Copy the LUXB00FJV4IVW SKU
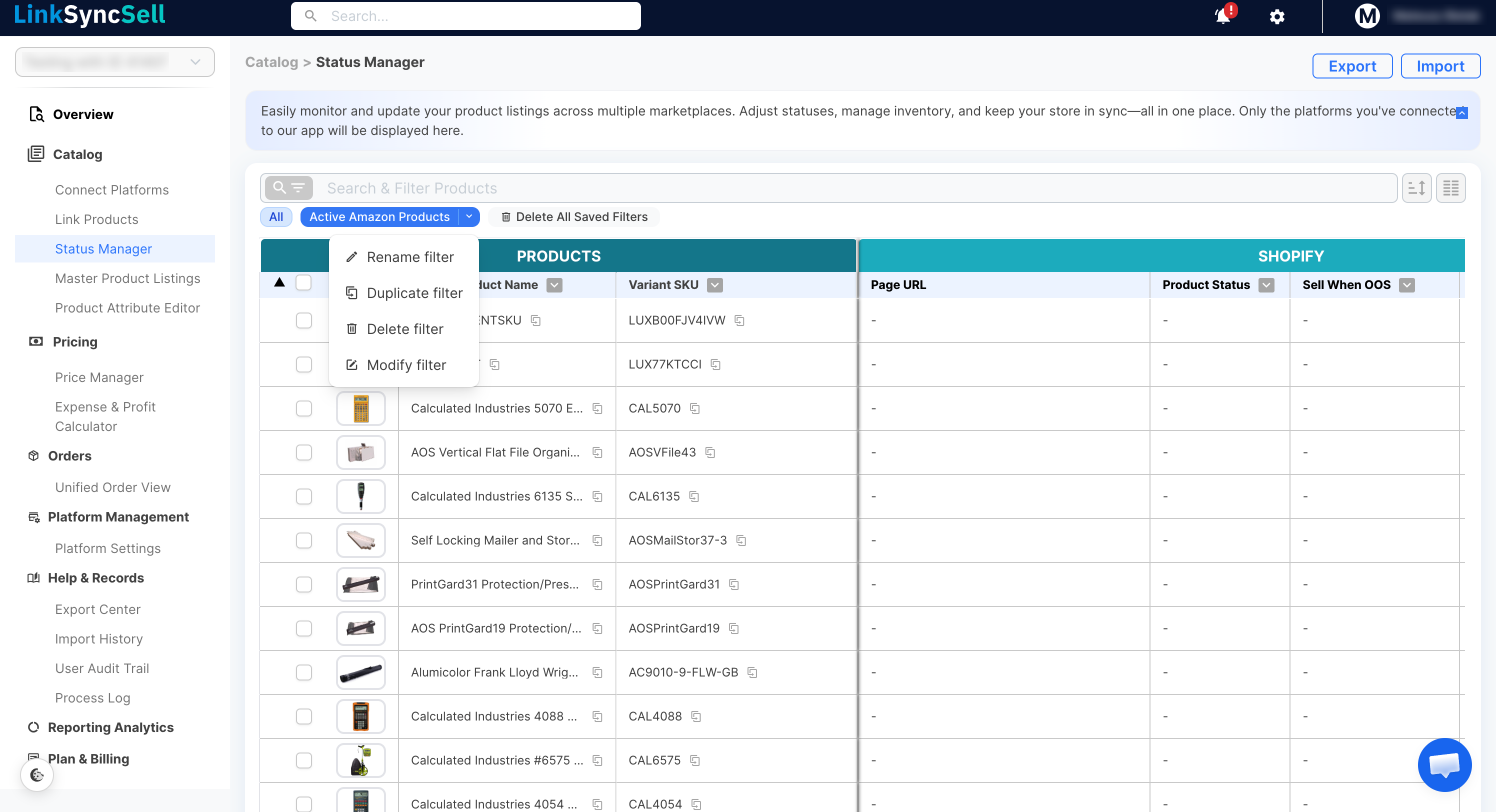Screen dimensions: 1497x812 [x=740, y=321]
